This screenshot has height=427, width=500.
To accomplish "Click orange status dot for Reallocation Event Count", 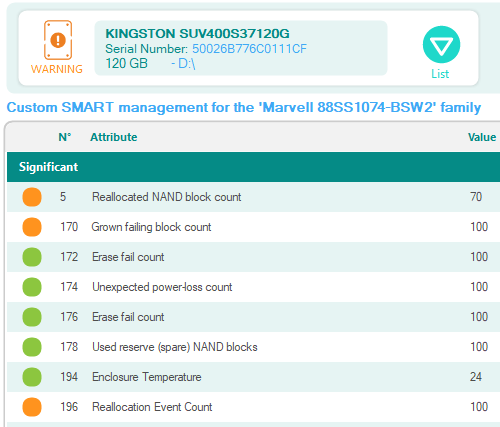I will point(32,407).
